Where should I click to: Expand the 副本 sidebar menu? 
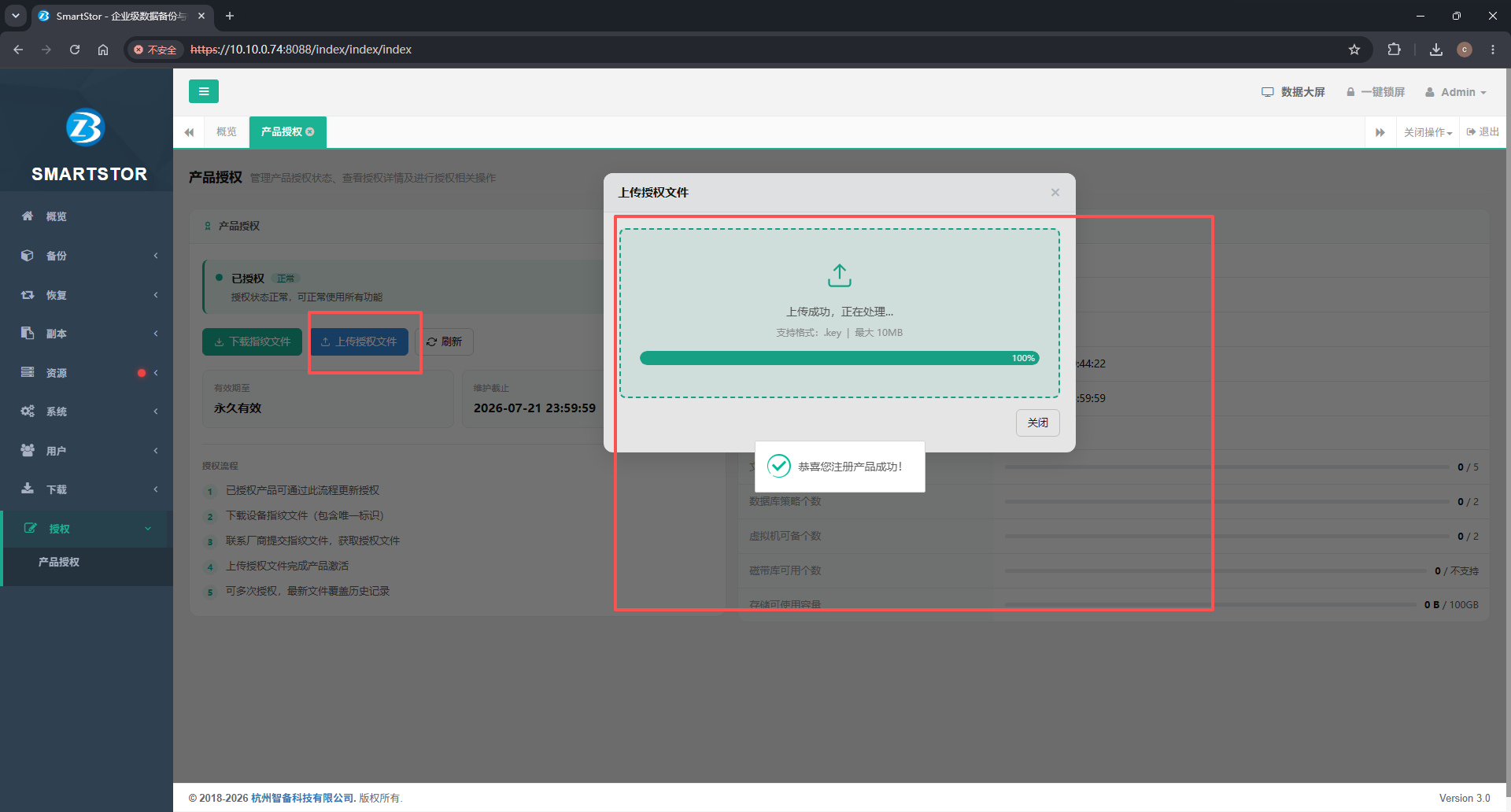pos(87,334)
